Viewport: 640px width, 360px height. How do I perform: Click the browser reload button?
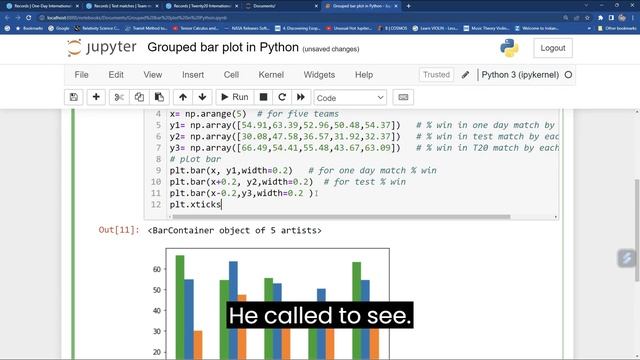(x=29, y=18)
